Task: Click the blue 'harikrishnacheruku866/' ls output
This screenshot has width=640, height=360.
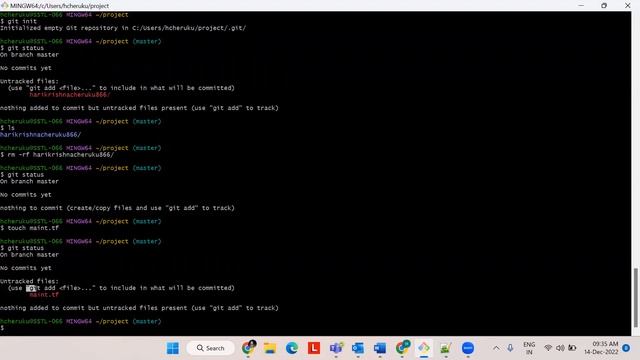Action: pos(40,135)
